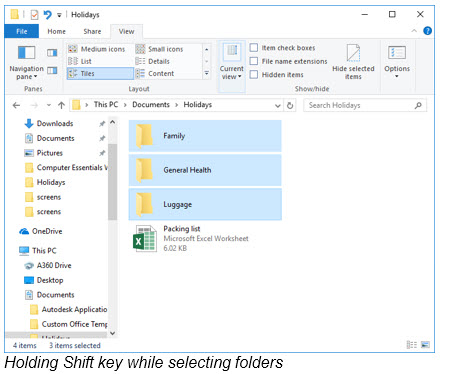Image resolution: width=458 pixels, height=374 pixels.
Task: Open A360 Drive in navigation pane
Action: (48, 265)
